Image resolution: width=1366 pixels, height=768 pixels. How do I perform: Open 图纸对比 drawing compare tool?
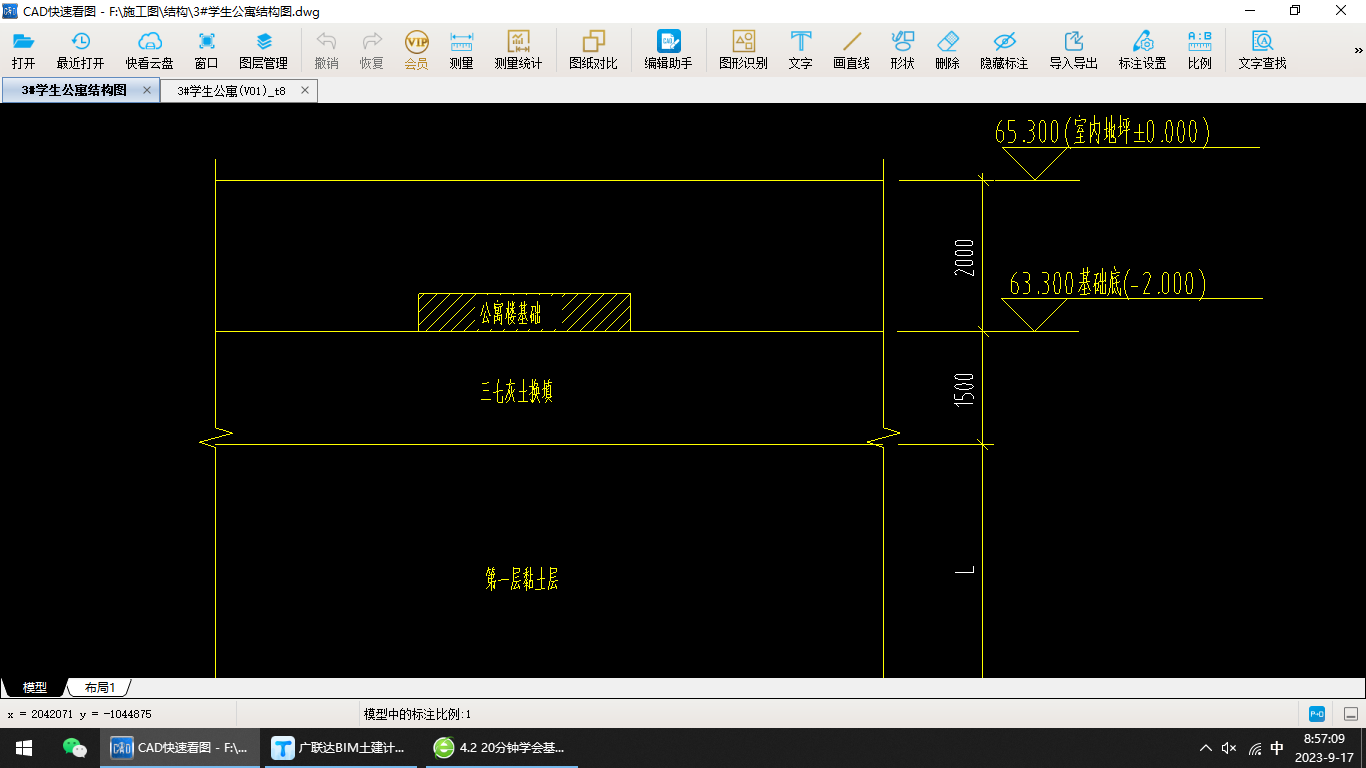pyautogui.click(x=593, y=51)
